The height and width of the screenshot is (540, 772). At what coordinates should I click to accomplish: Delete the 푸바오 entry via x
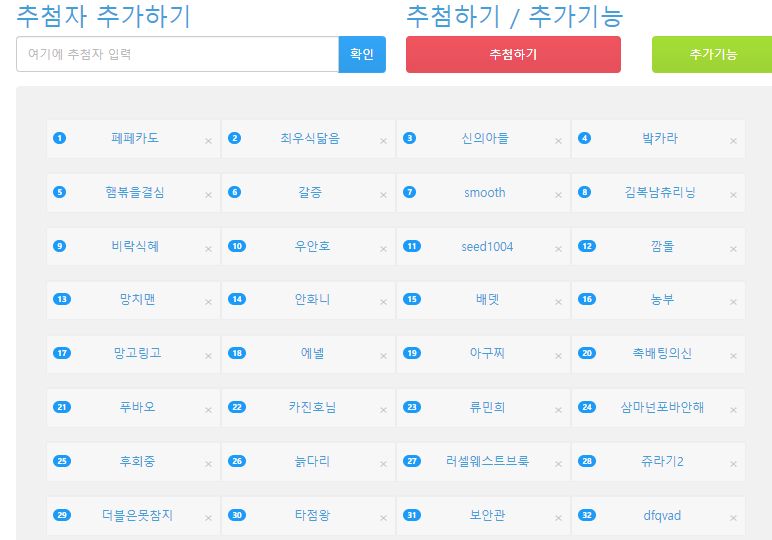208,410
